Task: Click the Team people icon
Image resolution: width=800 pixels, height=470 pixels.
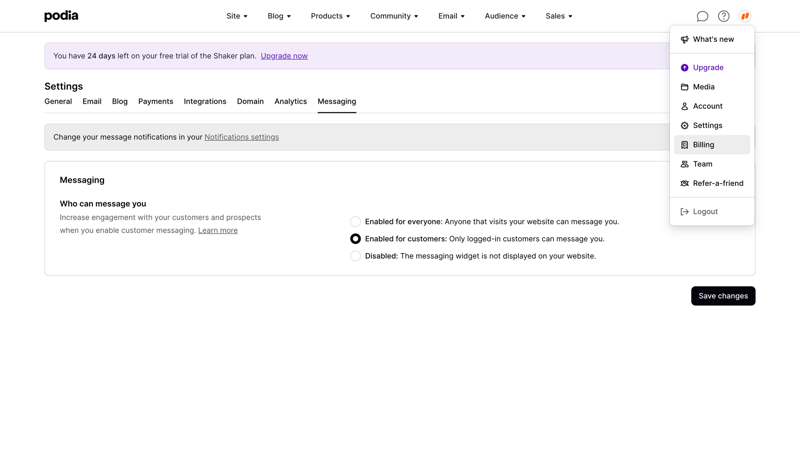Action: [x=685, y=164]
